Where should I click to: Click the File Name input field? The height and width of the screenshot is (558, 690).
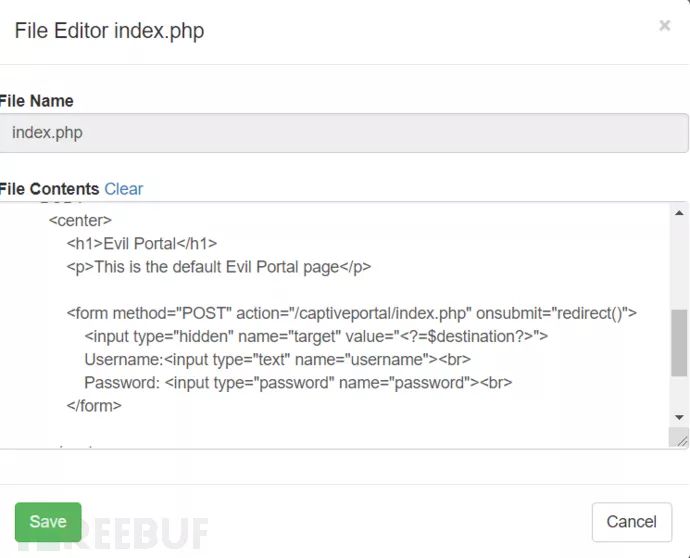344,132
